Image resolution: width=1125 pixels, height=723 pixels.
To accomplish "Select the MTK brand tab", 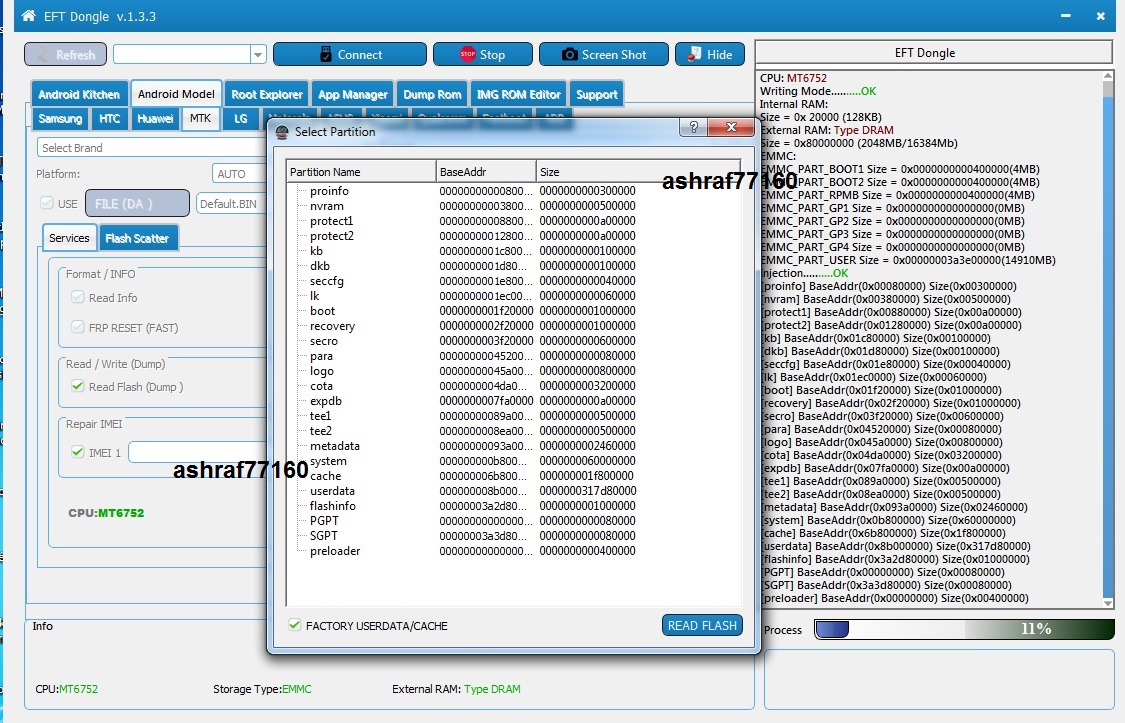I will click(200, 118).
